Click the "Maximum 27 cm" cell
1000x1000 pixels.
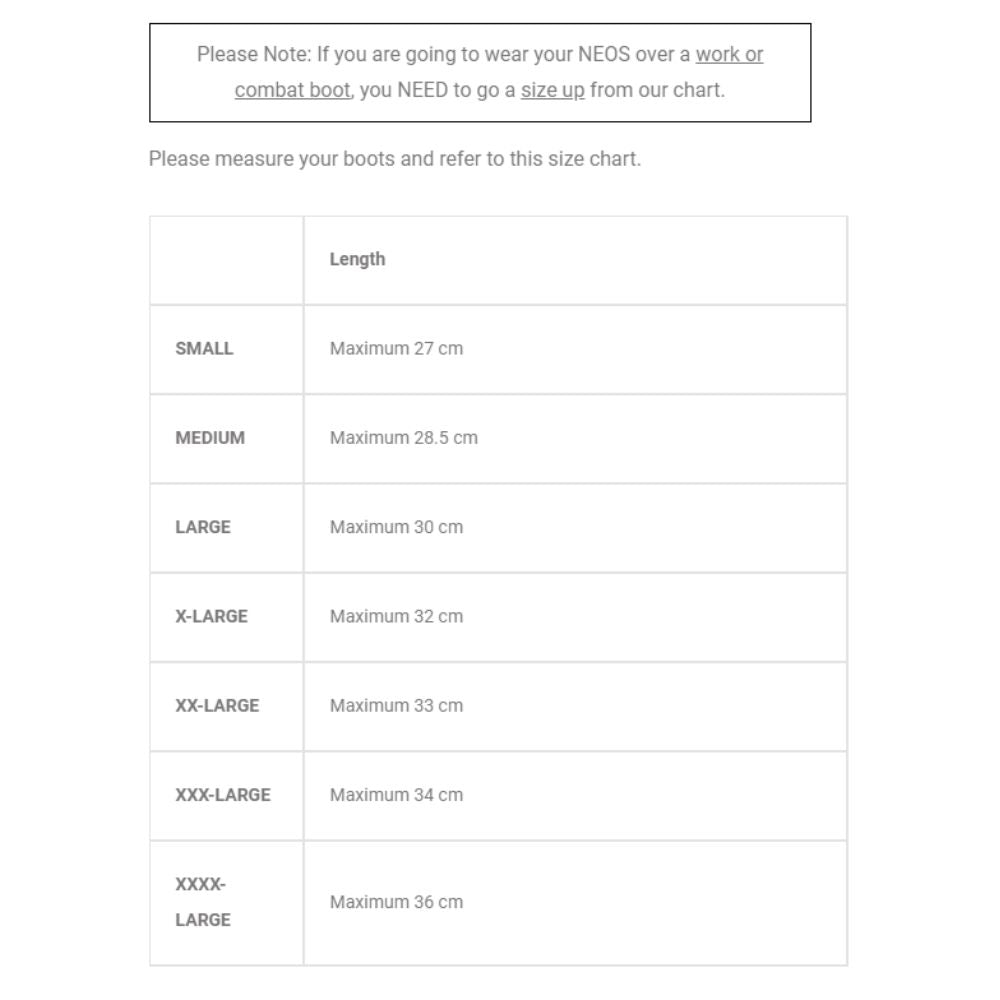pos(396,349)
